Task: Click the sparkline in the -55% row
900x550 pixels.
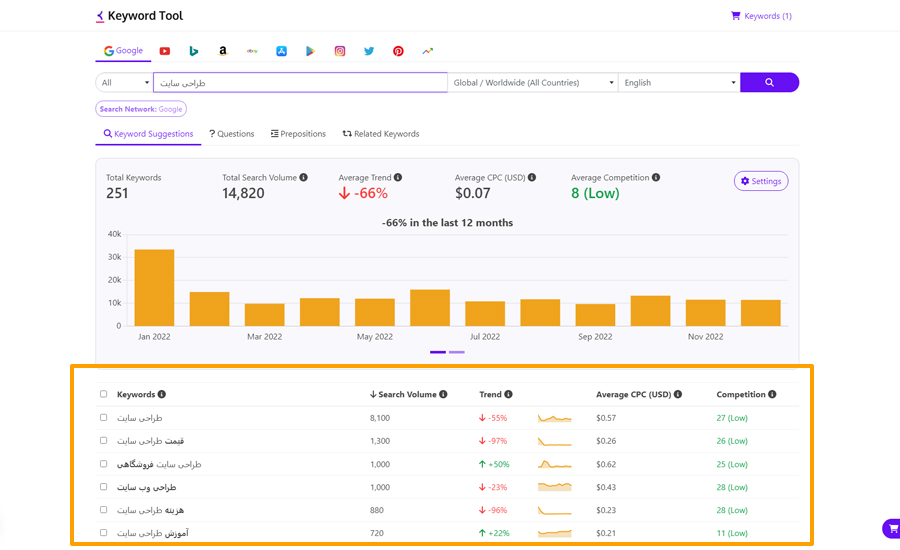Action: [x=554, y=418]
